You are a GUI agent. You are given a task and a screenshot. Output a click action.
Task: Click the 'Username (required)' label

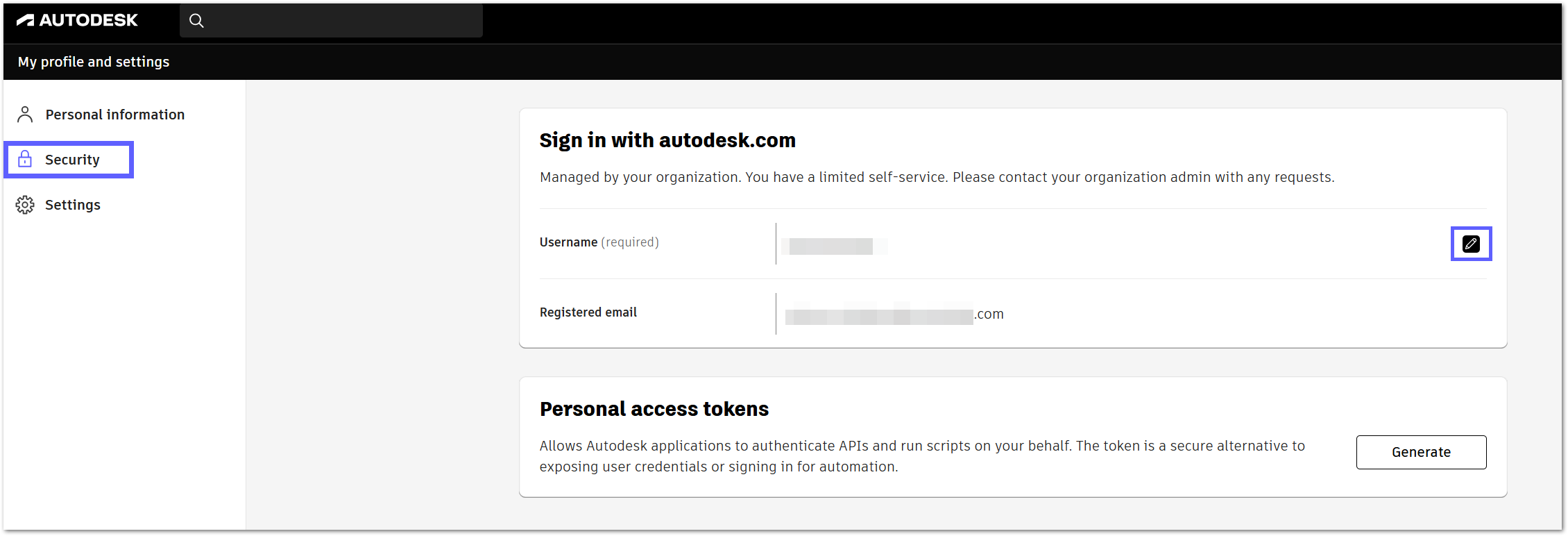click(599, 242)
